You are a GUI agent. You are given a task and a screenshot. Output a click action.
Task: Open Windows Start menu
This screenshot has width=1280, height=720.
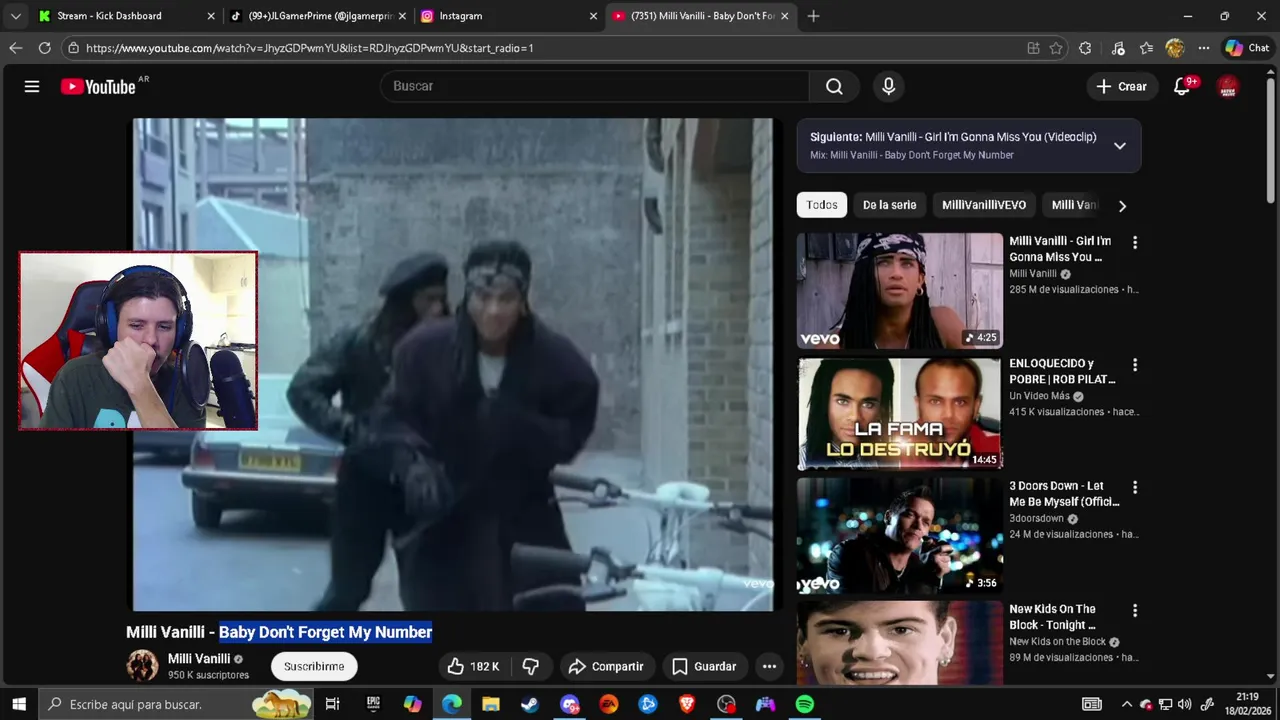tap(19, 704)
